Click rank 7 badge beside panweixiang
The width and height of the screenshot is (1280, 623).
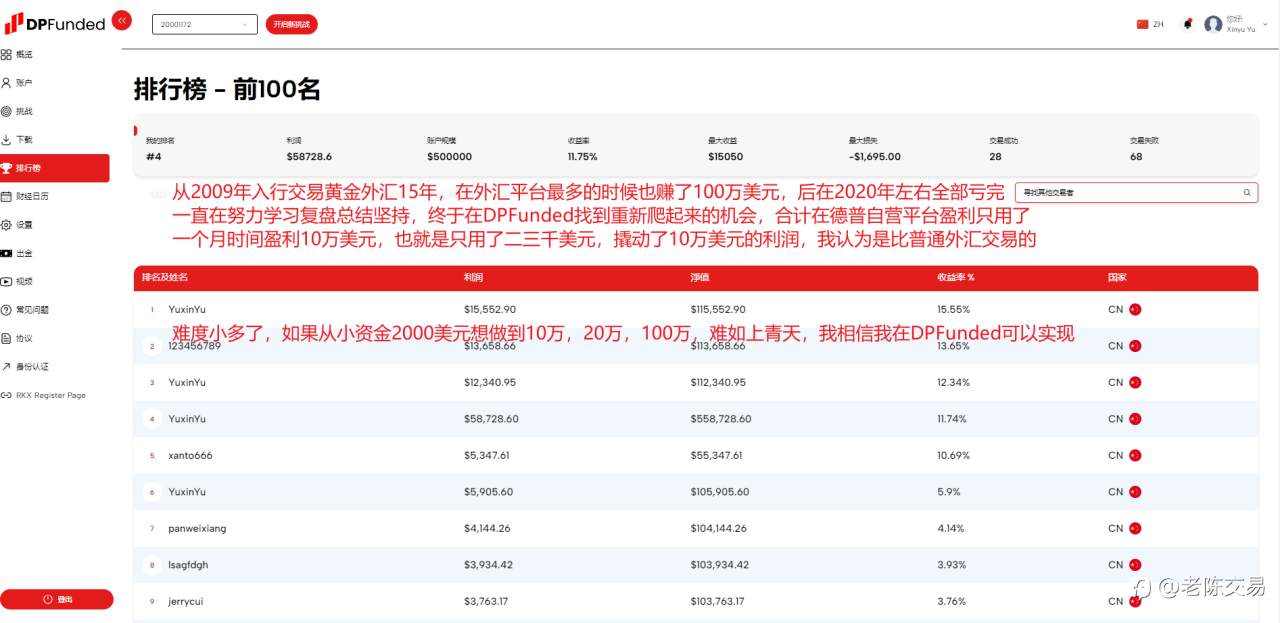(153, 528)
